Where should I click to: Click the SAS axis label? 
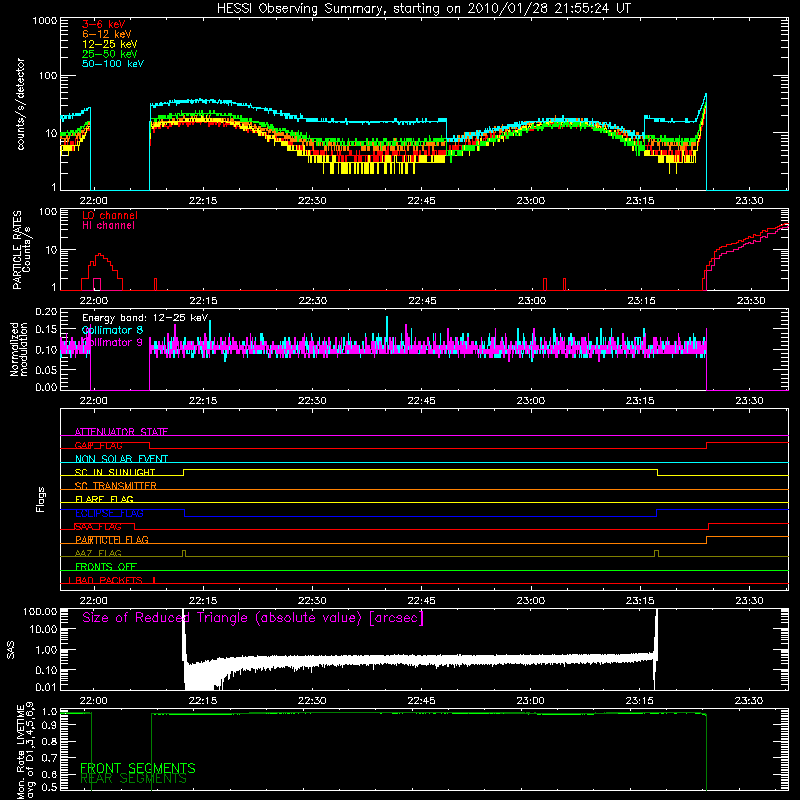tap(11, 649)
